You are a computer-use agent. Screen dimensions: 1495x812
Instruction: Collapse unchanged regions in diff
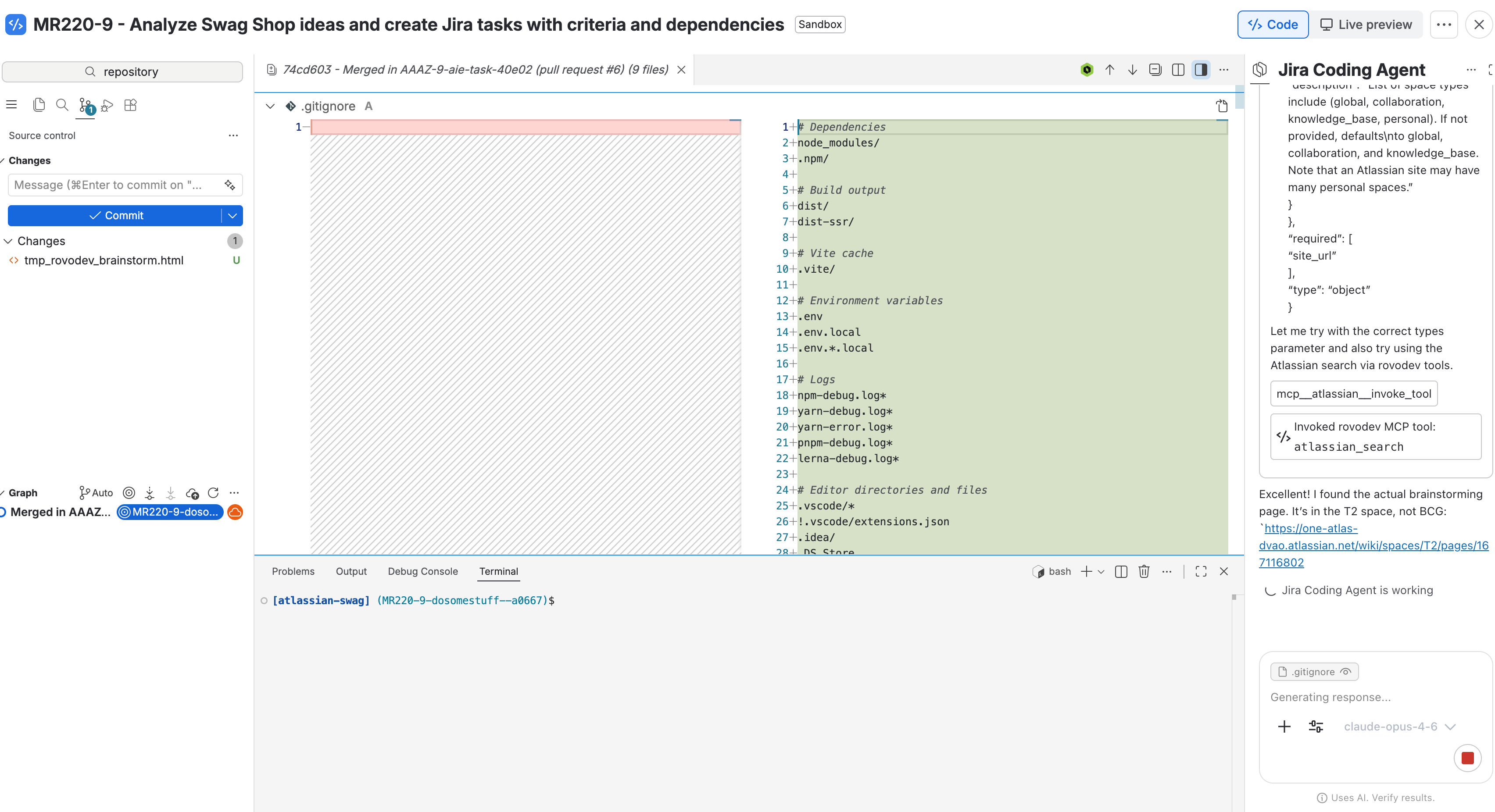[1155, 70]
